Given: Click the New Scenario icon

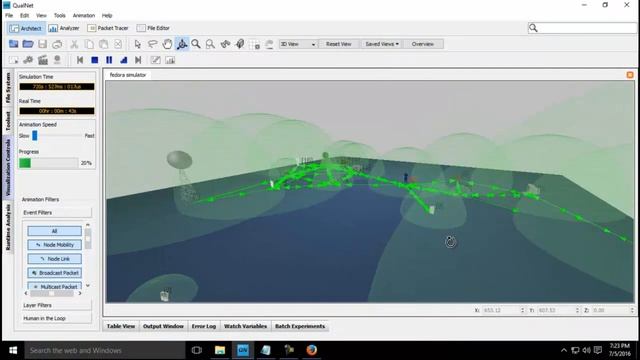Looking at the screenshot, I should tap(13, 44).
